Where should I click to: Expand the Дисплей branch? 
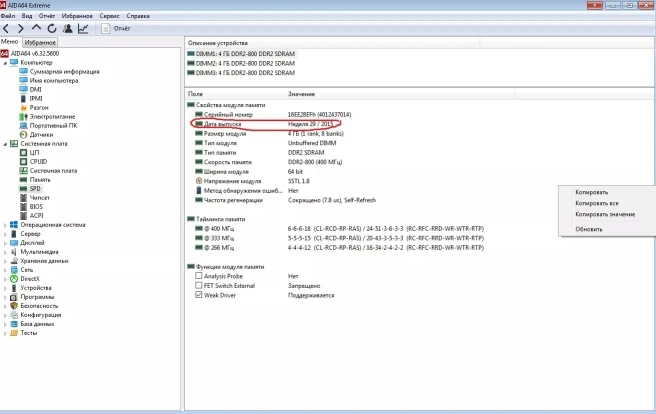5,243
